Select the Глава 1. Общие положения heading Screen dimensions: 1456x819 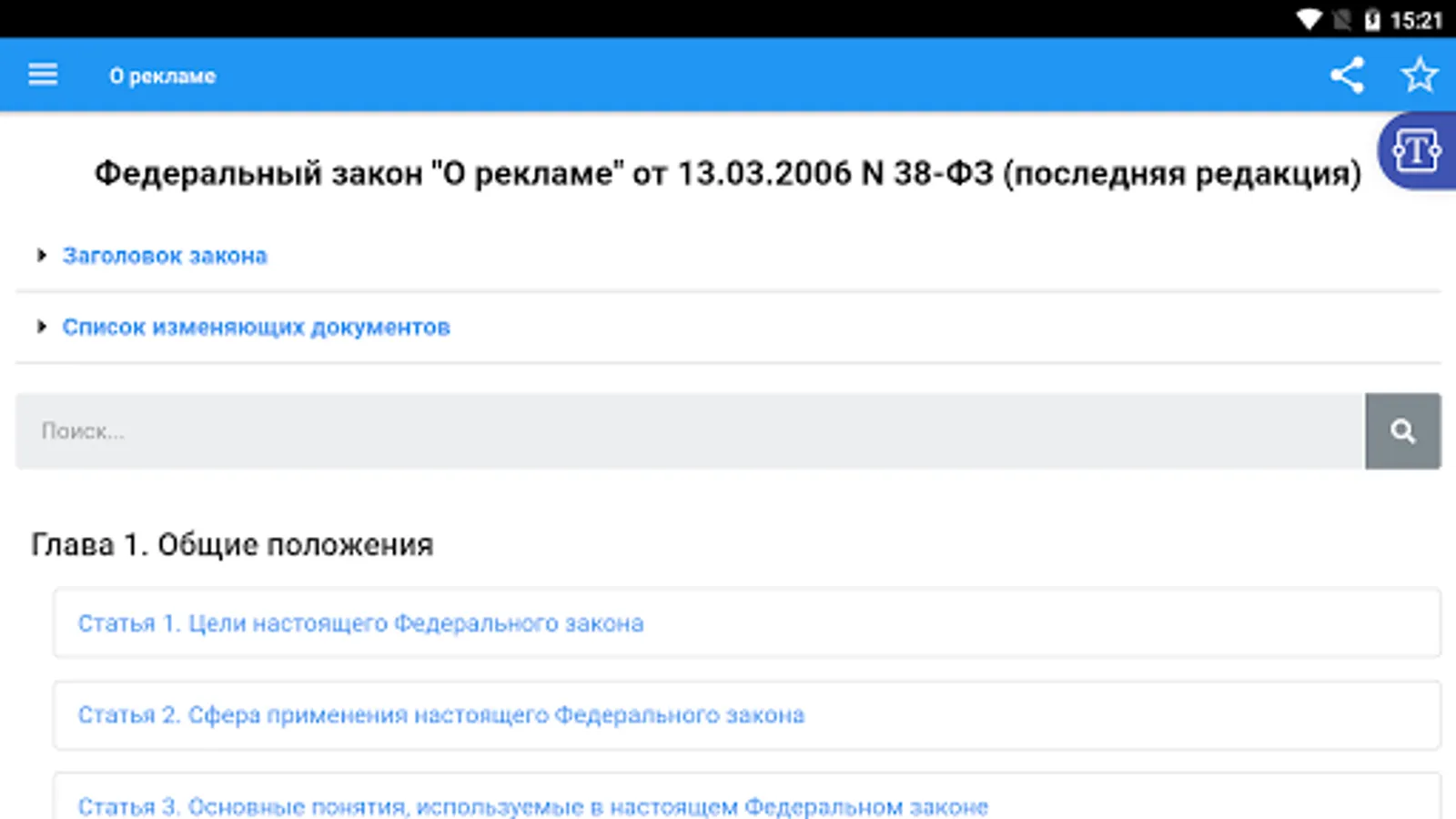coord(232,544)
